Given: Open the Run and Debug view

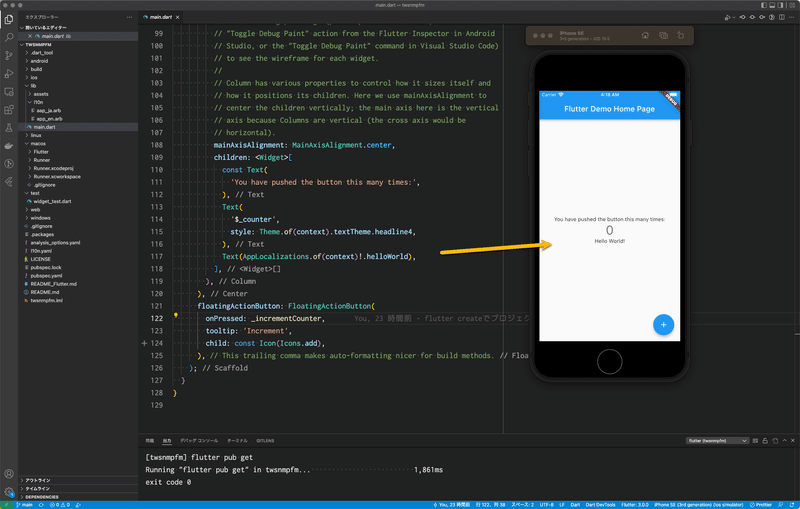Looking at the screenshot, I should [x=9, y=74].
